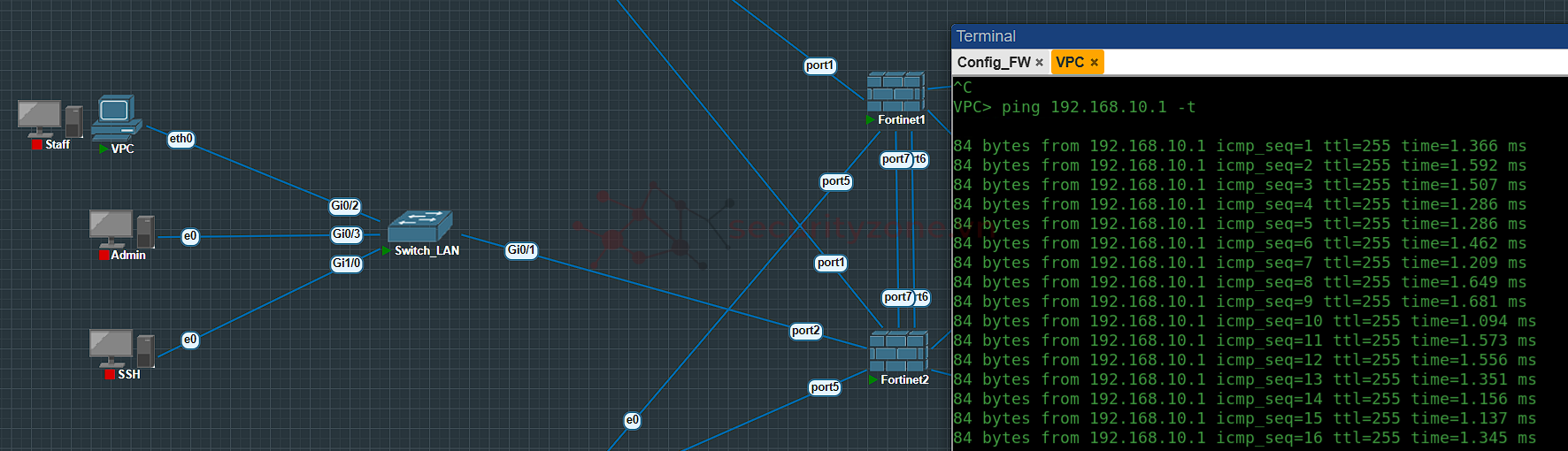Click the VPC node label
Viewport: 1568px width, 451px height.
pyautogui.click(x=122, y=149)
